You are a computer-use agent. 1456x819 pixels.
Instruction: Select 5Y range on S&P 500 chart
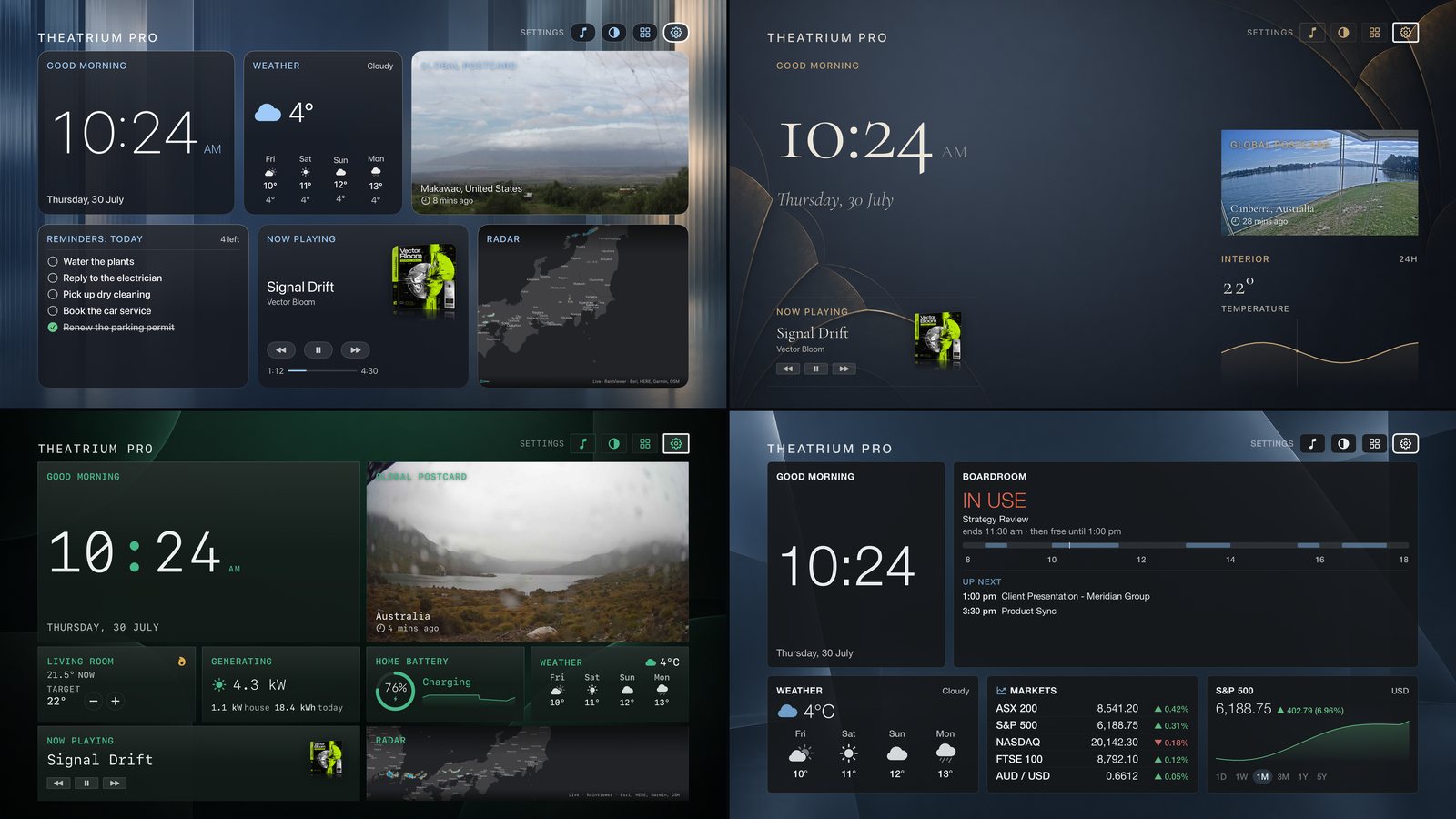click(1321, 777)
